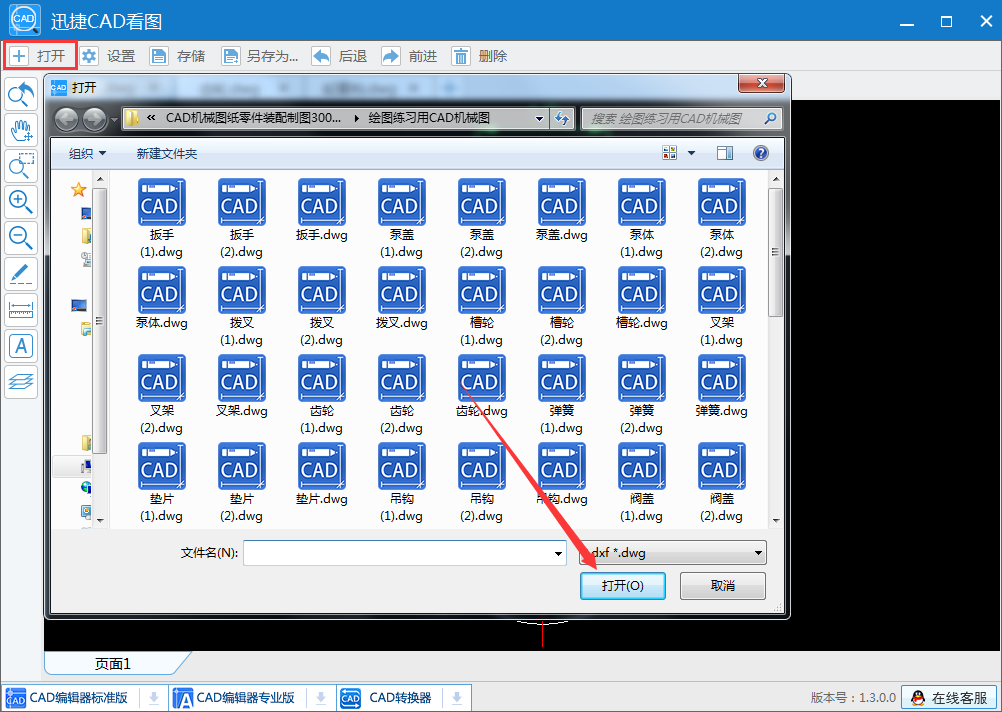The image size is (1002, 712).
Task: Select file 阀盖 (1).dwg
Action: click(x=642, y=482)
